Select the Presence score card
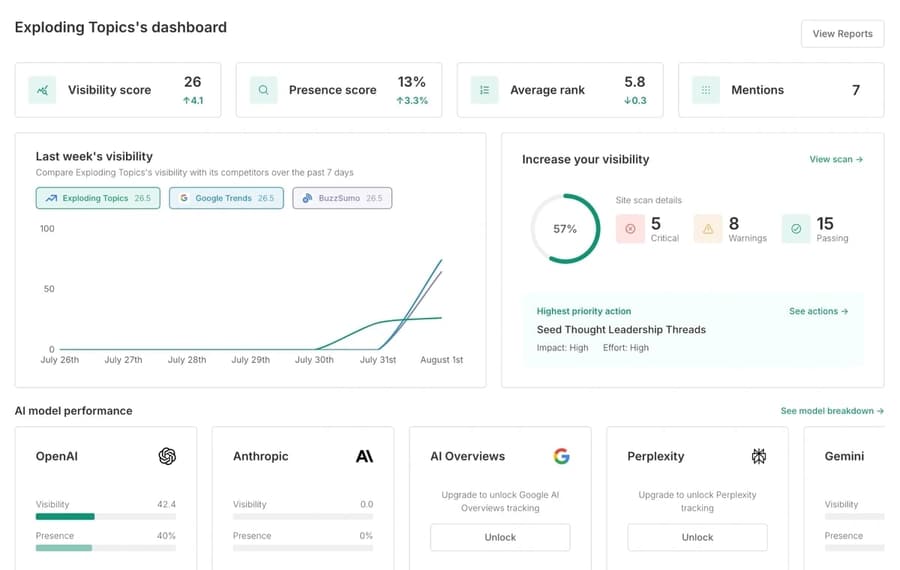Screen dimensions: 900x570 (x=339, y=90)
